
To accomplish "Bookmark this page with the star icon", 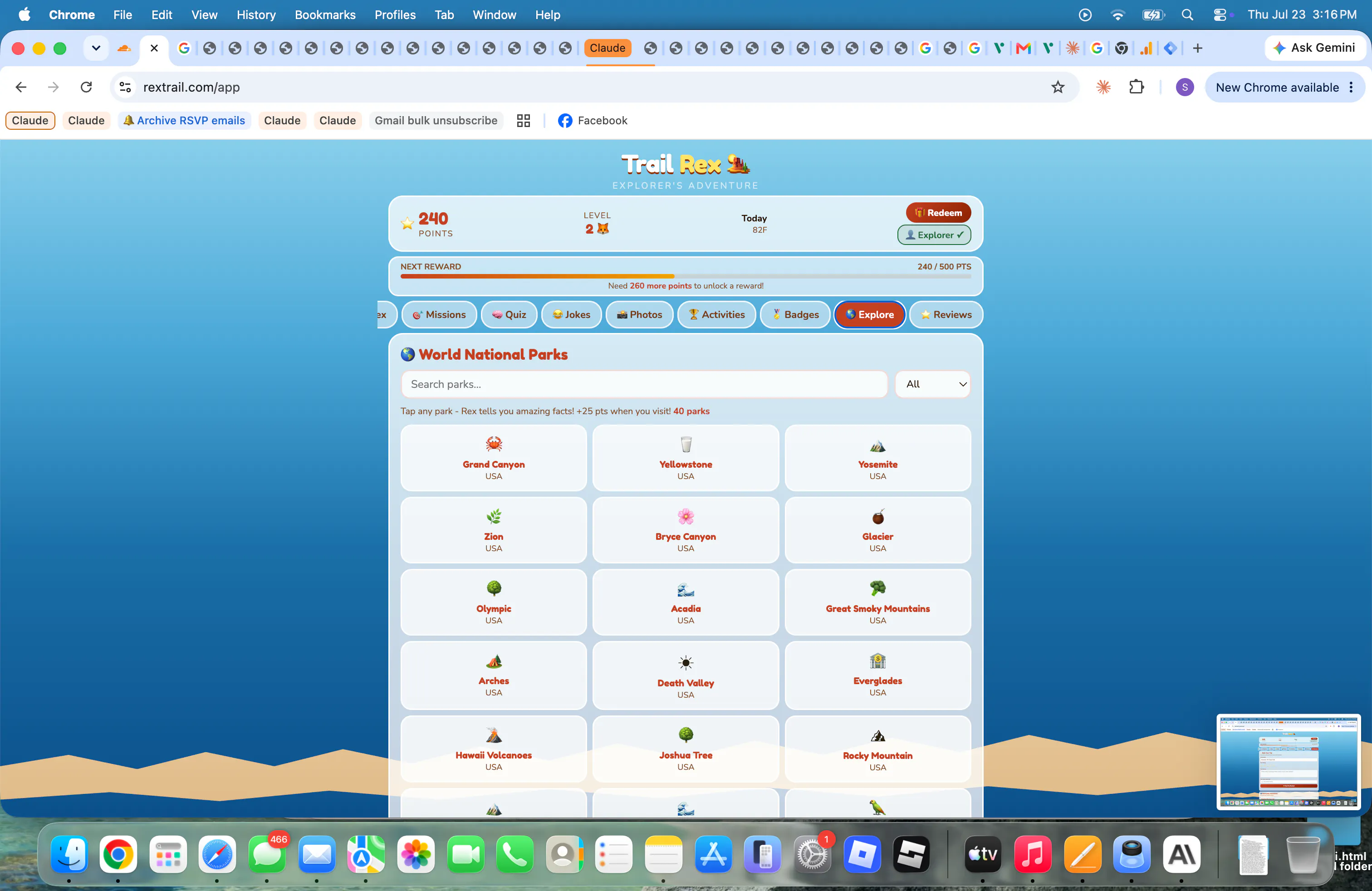I will coord(1057,88).
